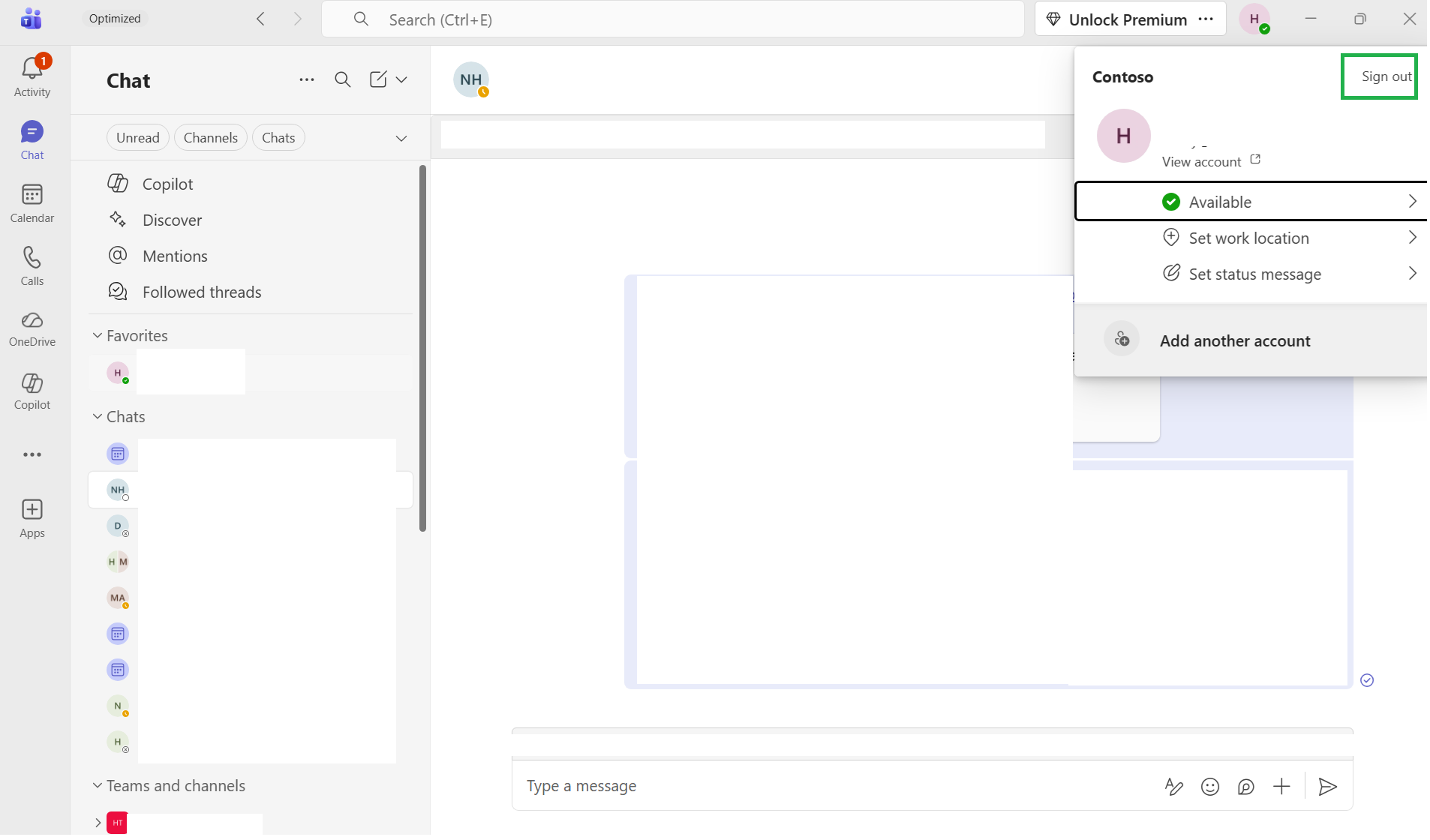Open the Available status submenu
This screenshot has width=1430, height=840.
coord(1251,202)
